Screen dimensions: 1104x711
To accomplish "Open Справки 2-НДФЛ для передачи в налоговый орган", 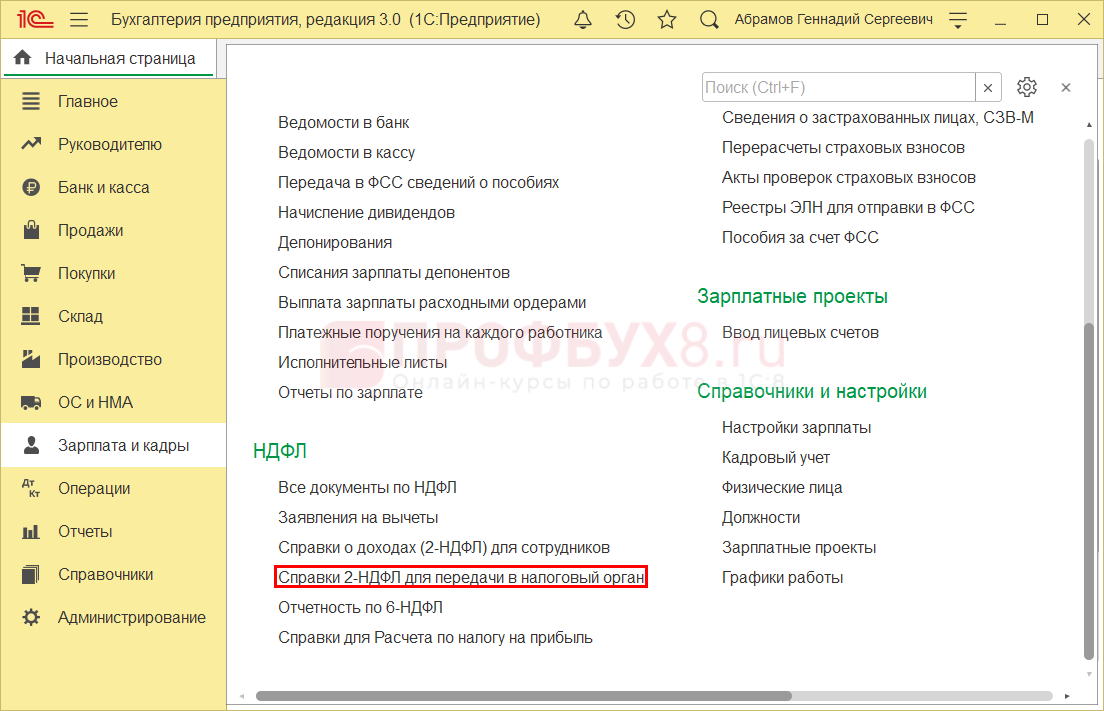I will [x=461, y=577].
